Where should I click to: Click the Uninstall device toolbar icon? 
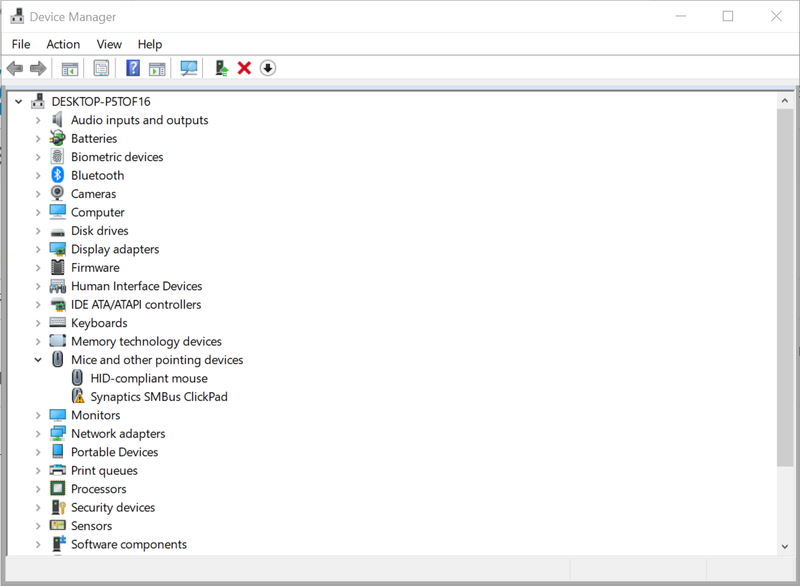(x=245, y=68)
